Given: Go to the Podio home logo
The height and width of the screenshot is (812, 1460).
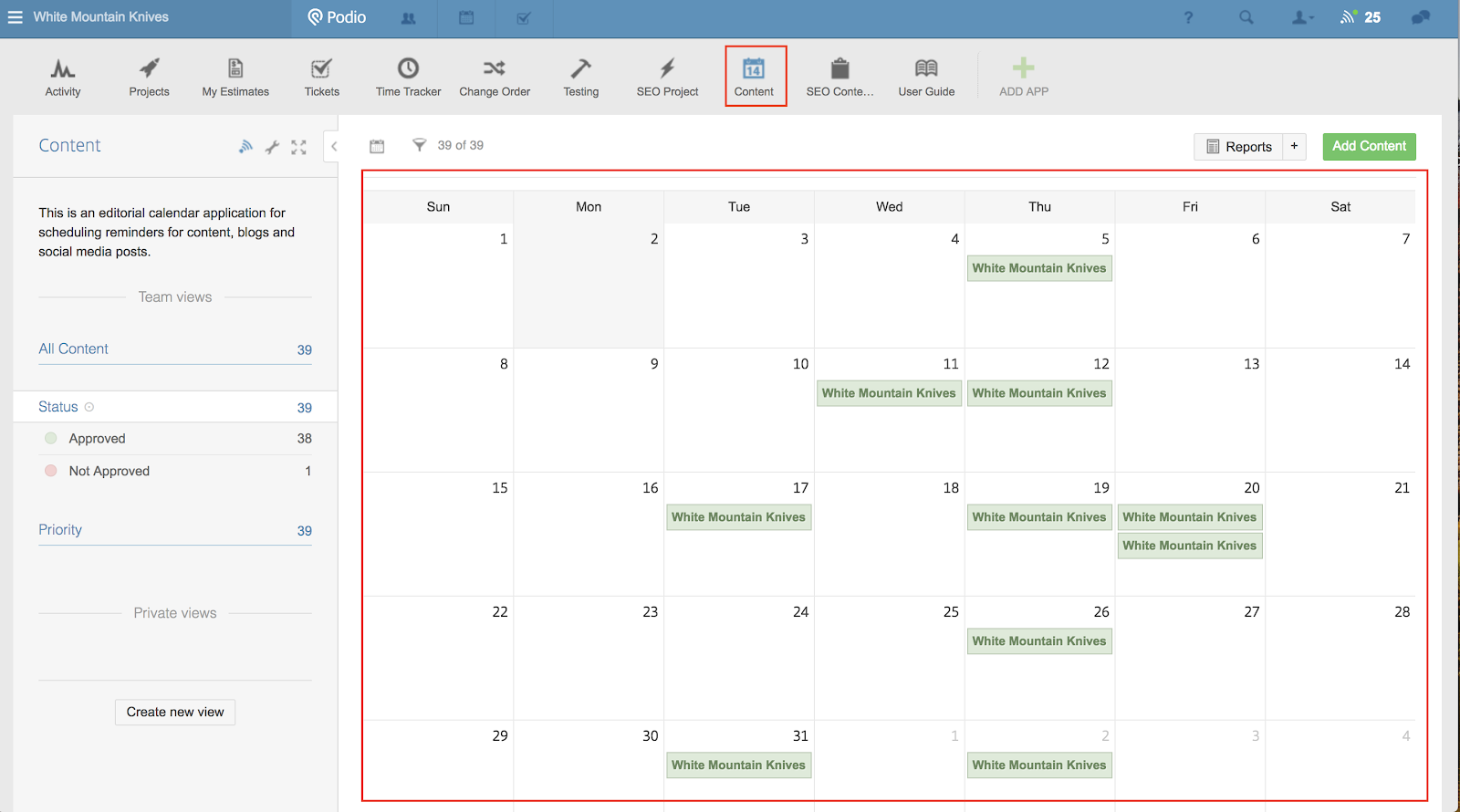Looking at the screenshot, I should click(337, 17).
